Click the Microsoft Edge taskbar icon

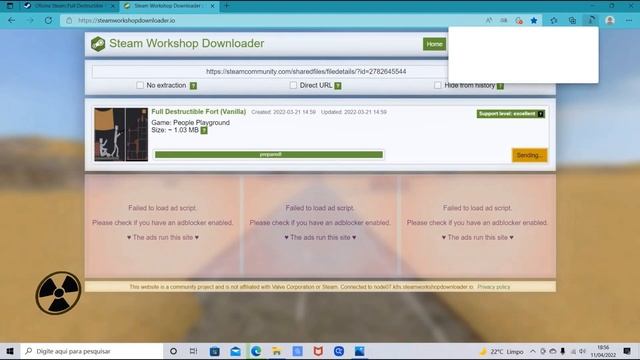(256, 351)
